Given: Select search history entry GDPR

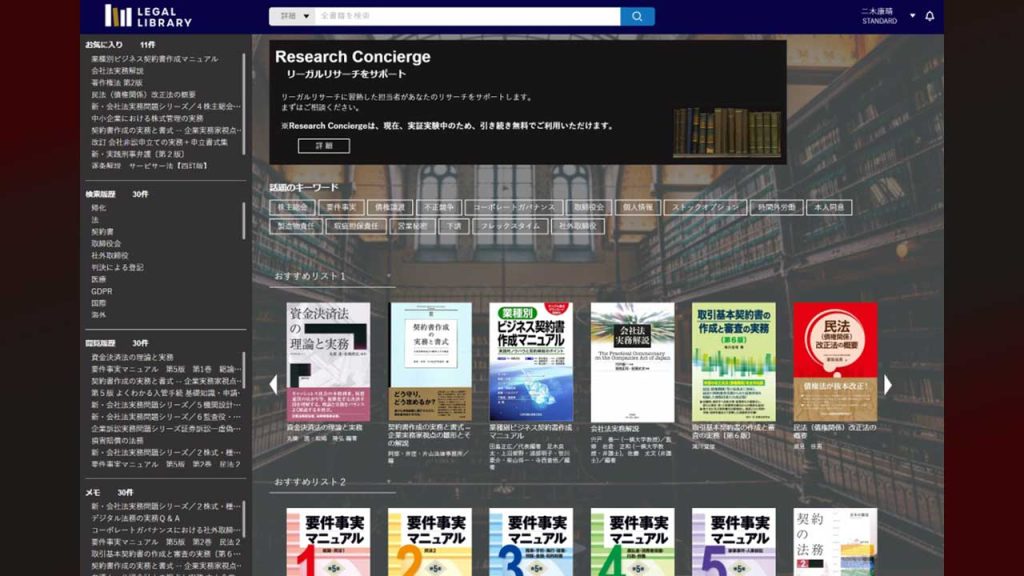Looking at the screenshot, I should point(102,291).
